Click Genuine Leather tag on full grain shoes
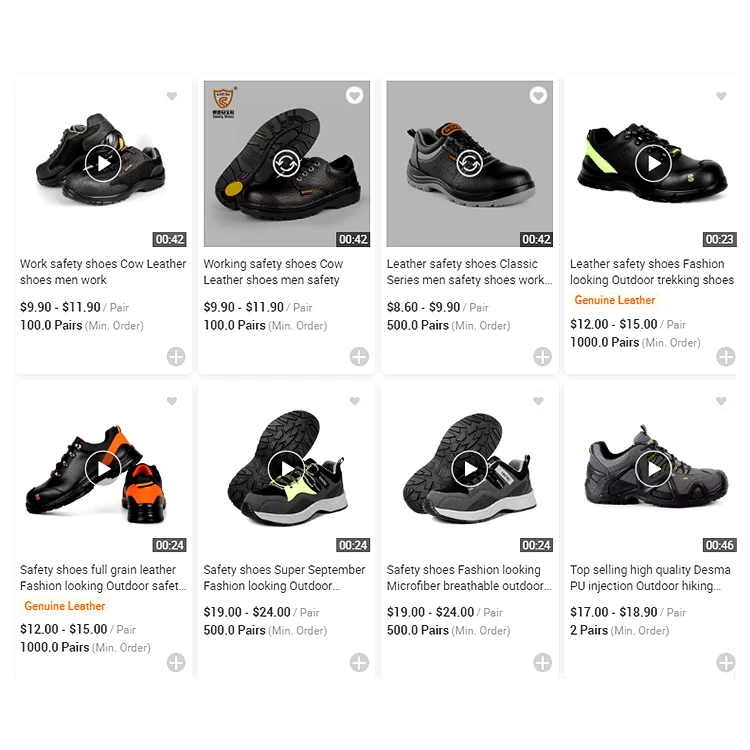This screenshot has width=750, height=750. (65, 606)
